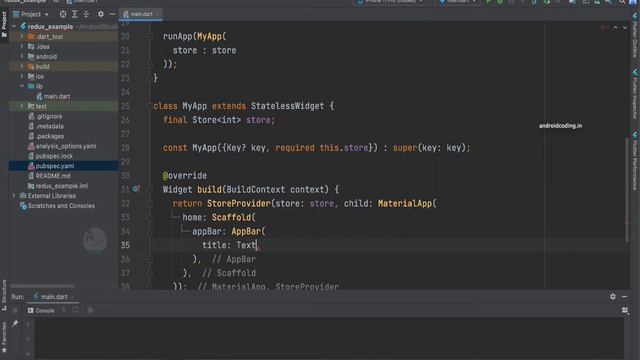
Task: Click the Restore Layout icon in Run panel
Action: point(625,311)
